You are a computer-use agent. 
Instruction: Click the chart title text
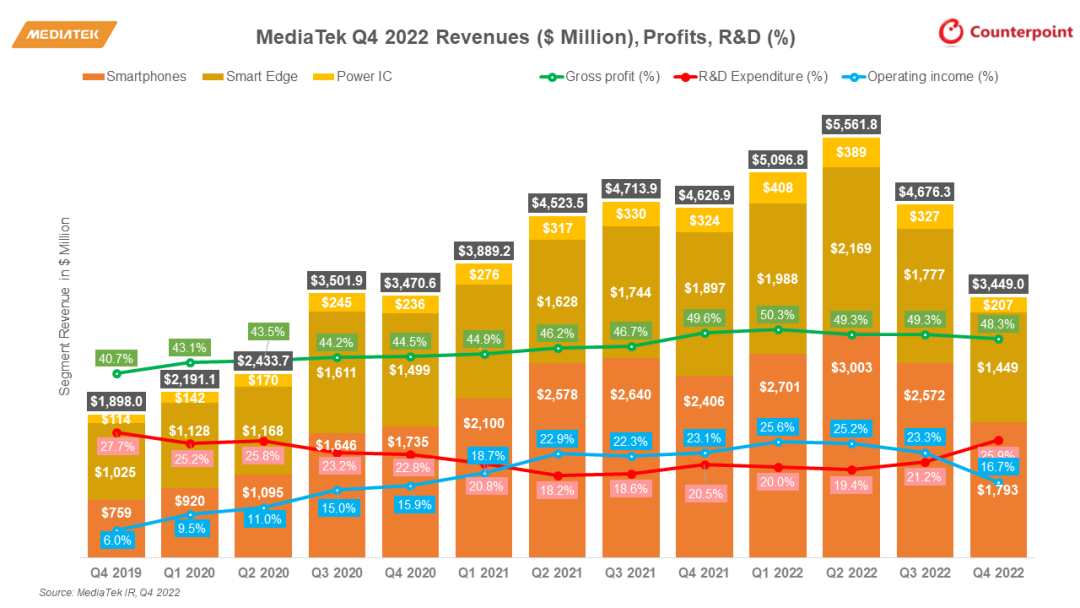pyautogui.click(x=526, y=36)
